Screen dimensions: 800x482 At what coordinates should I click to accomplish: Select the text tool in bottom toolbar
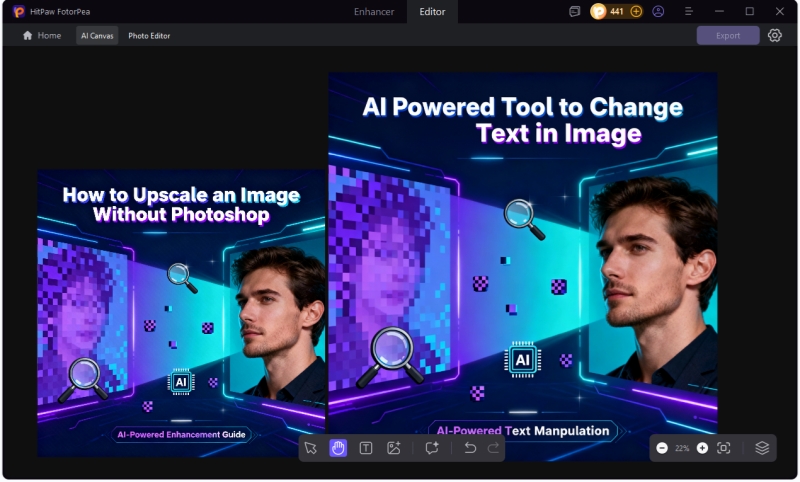366,448
